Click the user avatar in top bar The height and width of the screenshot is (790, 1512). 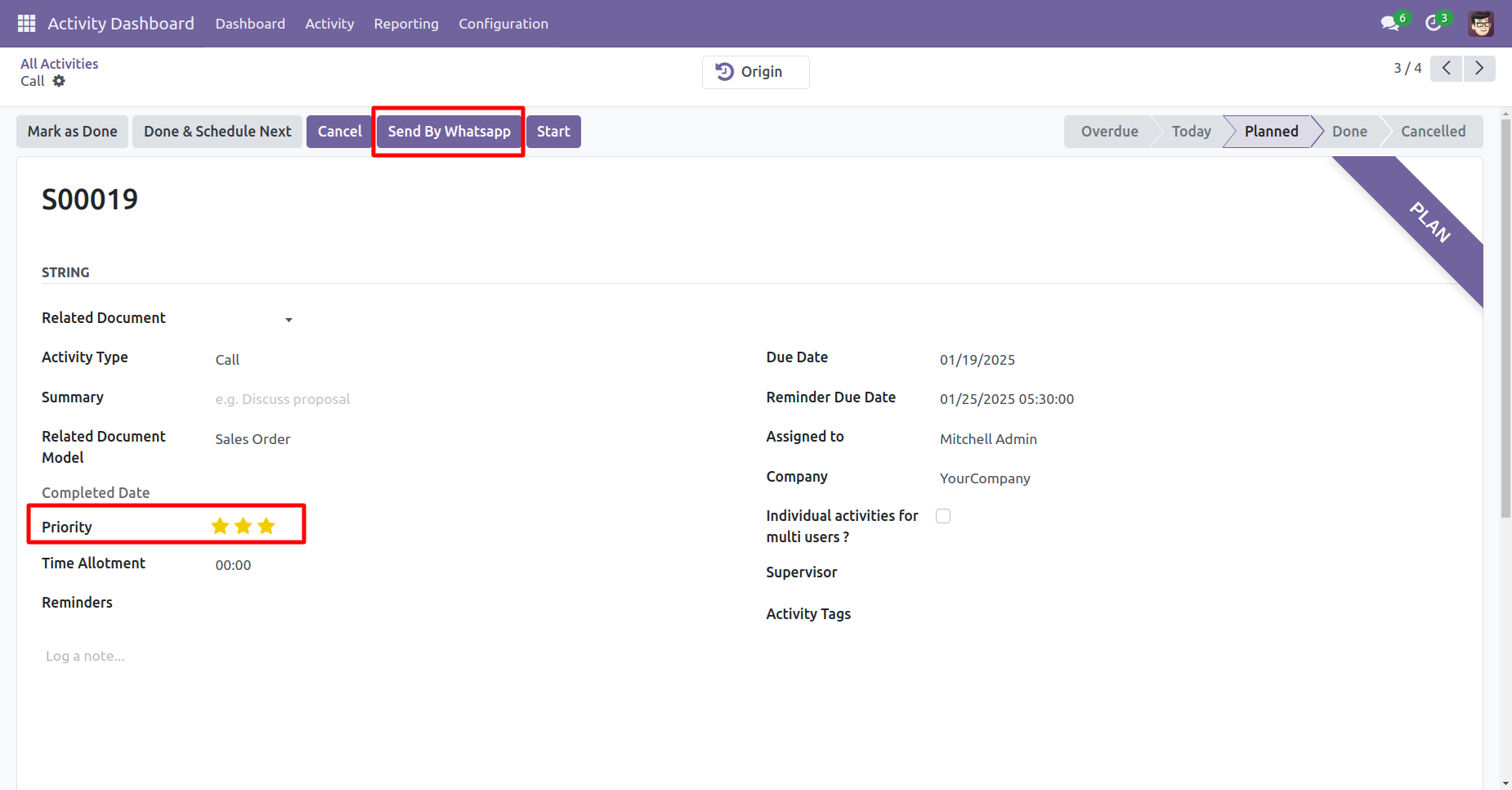[1481, 24]
